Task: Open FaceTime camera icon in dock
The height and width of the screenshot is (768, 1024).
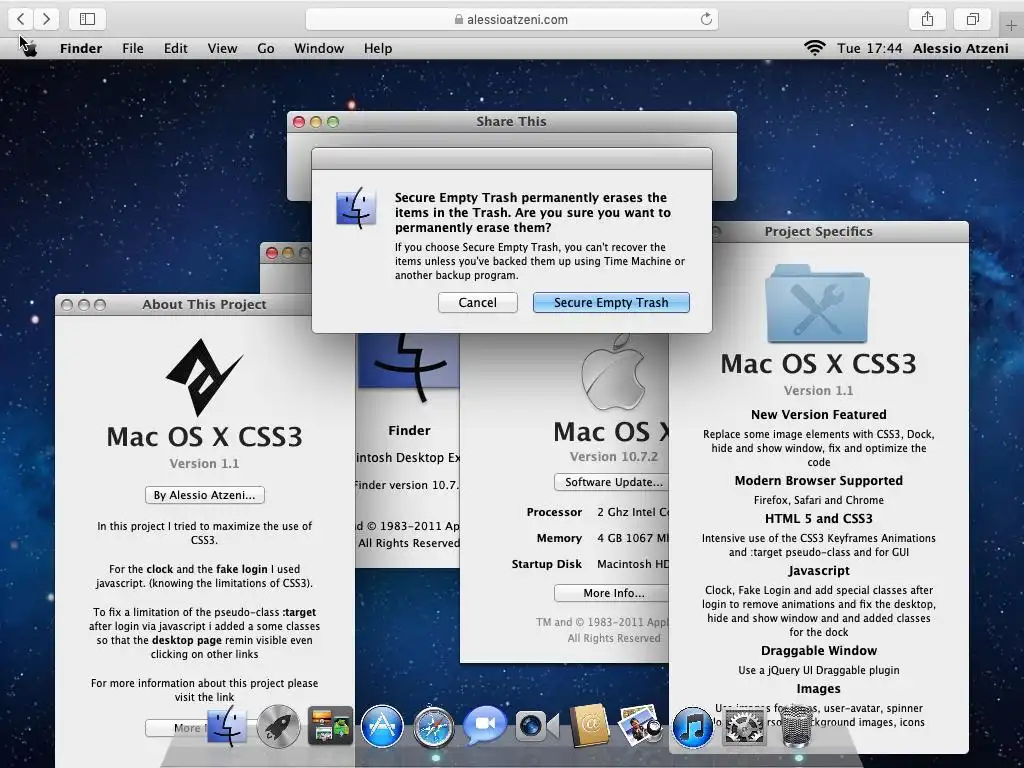Action: (536, 726)
